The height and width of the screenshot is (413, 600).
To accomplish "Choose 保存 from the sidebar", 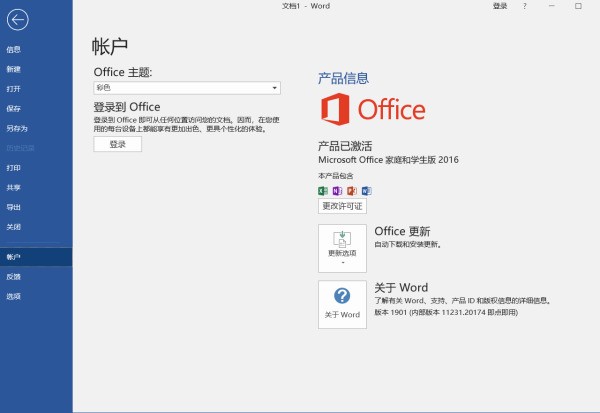I will click(x=13, y=109).
